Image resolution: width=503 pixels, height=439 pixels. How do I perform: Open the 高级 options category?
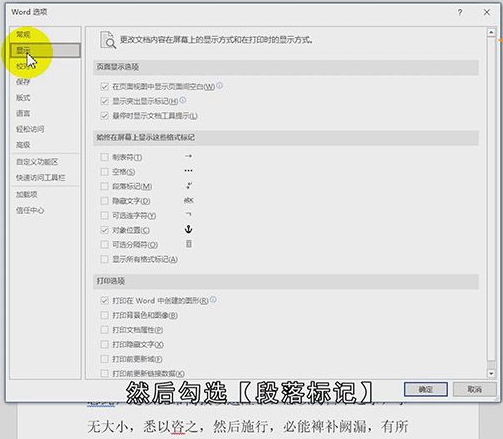click(x=23, y=145)
